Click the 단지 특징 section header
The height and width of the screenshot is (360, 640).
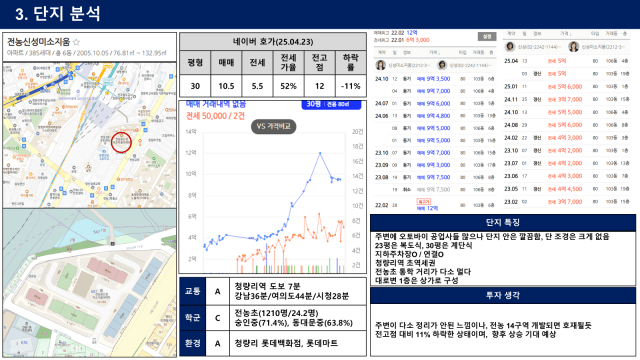tap(503, 222)
